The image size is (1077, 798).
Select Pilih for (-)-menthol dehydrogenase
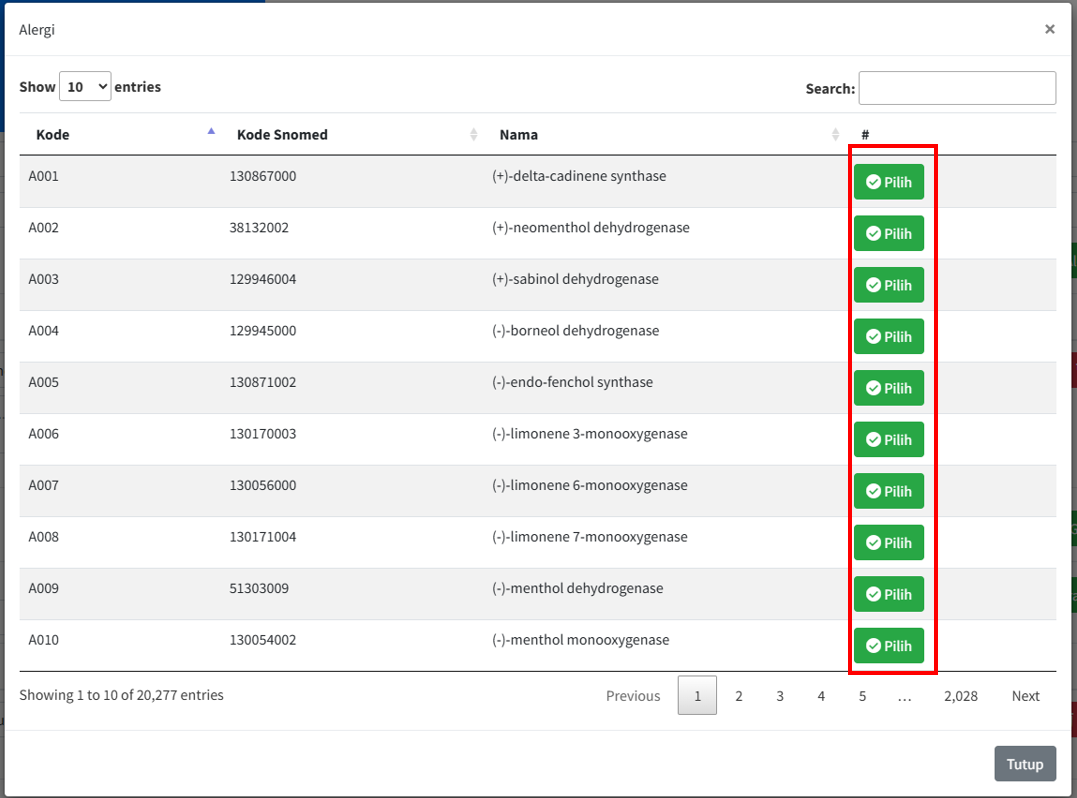tap(888, 594)
